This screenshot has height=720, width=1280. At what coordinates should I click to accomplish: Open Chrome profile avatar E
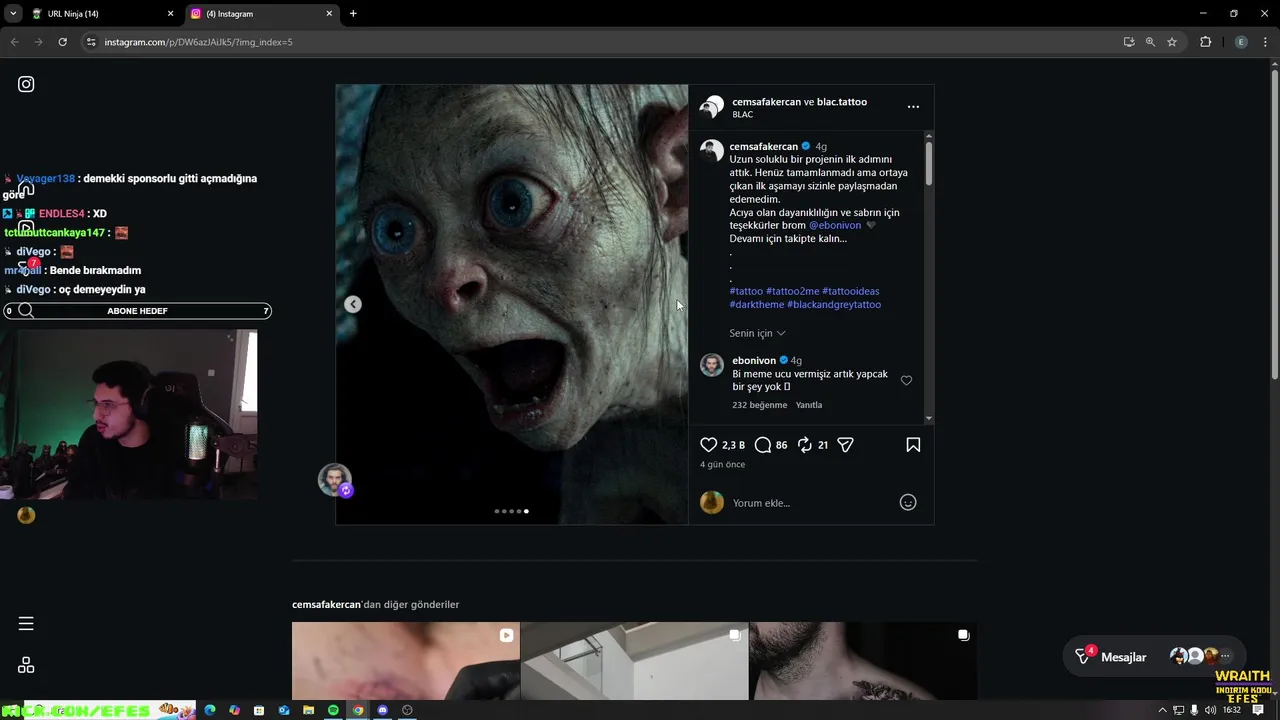tap(1241, 42)
